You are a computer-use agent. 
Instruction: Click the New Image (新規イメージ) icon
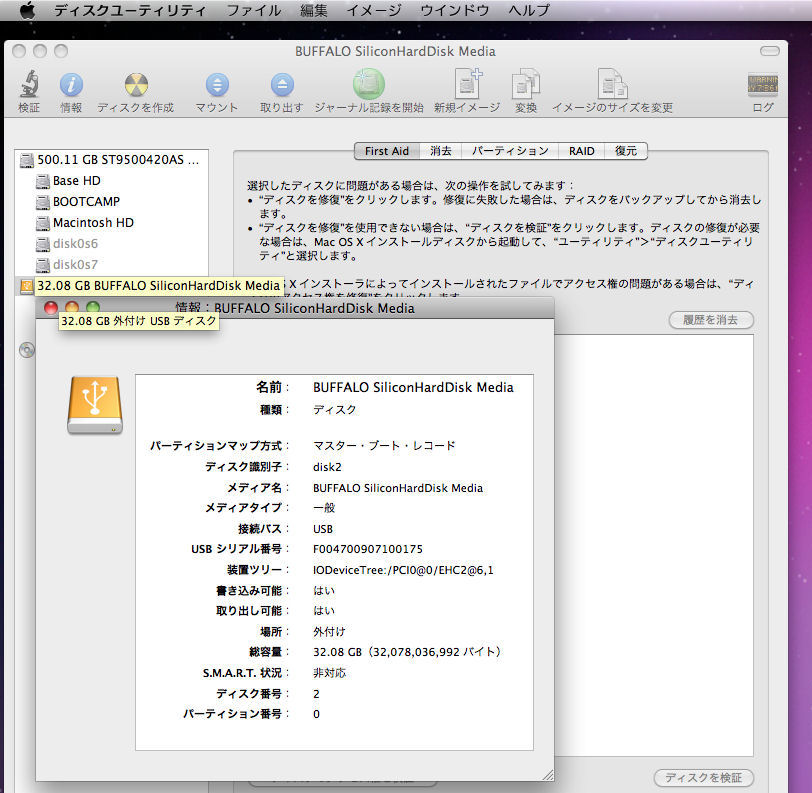467,83
